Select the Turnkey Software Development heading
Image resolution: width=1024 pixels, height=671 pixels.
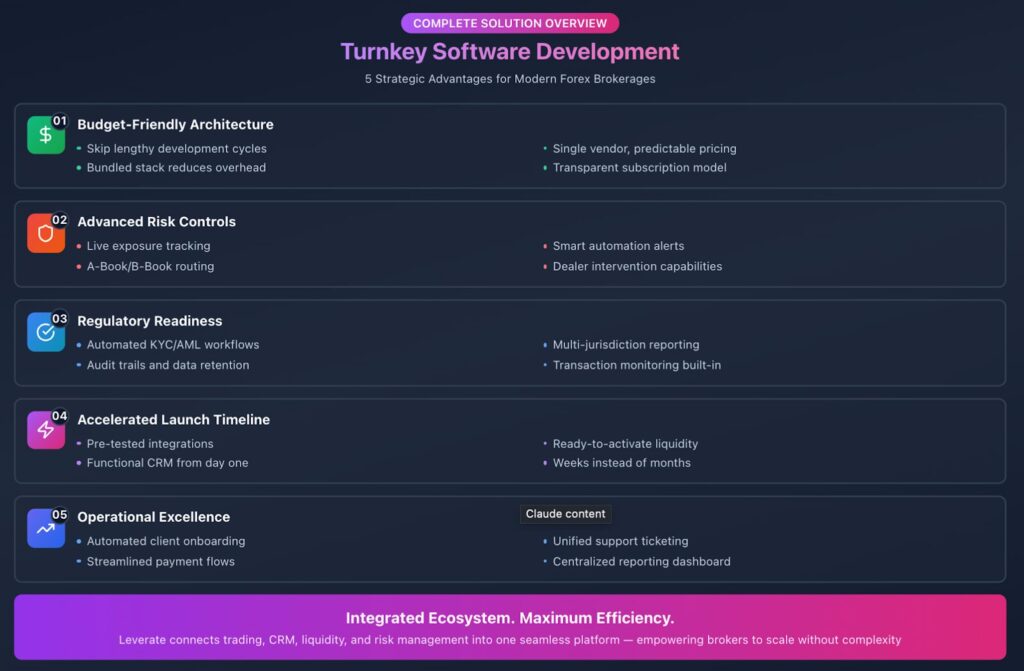coord(510,51)
